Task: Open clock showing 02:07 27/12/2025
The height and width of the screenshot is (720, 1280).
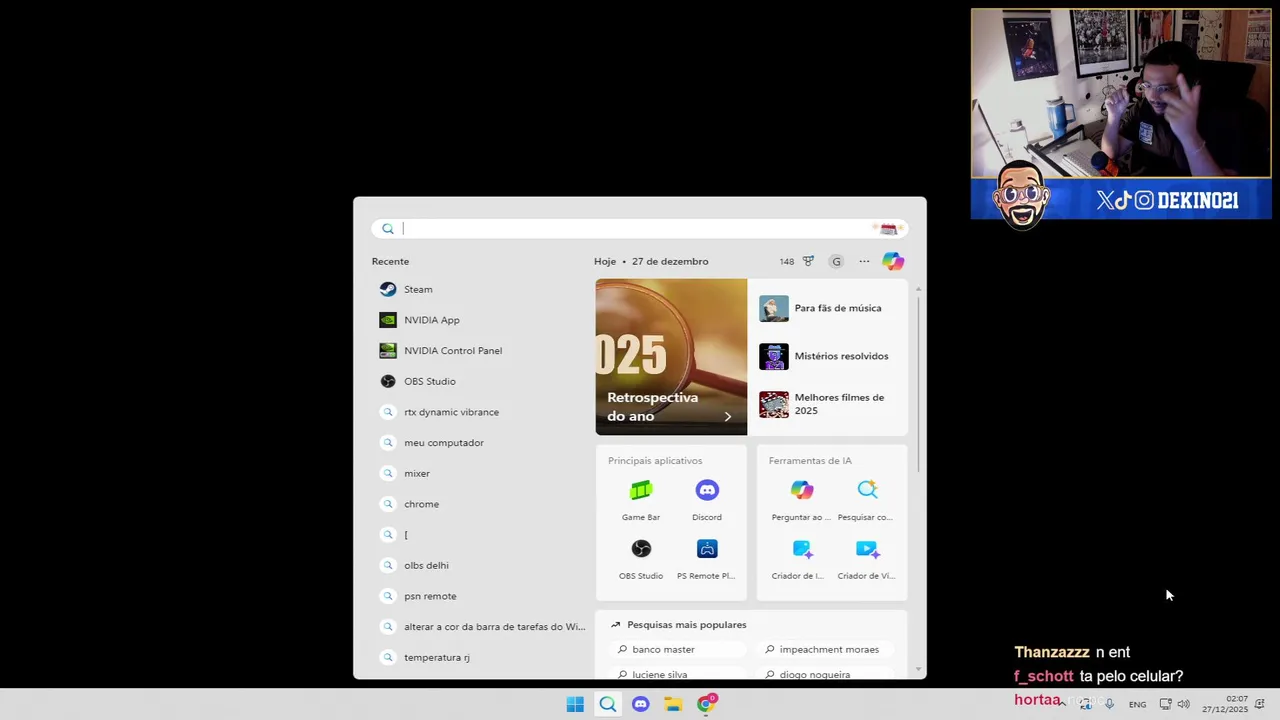Action: 1225,704
